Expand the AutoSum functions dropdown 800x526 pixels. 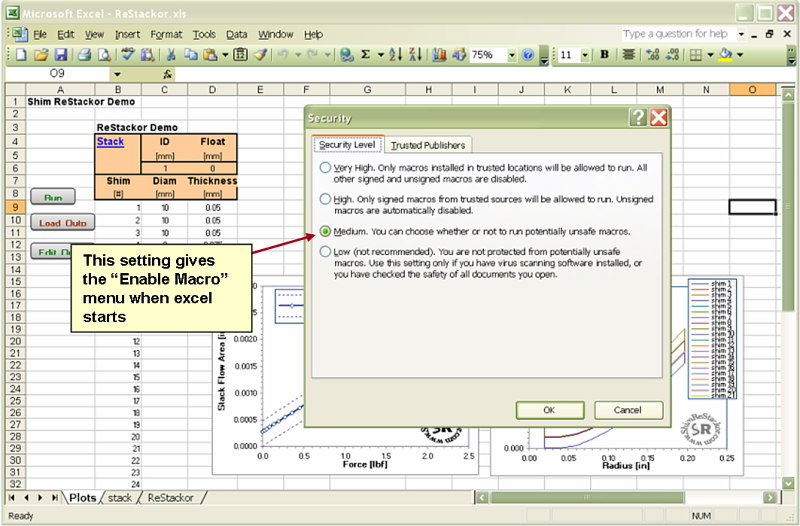coord(381,55)
